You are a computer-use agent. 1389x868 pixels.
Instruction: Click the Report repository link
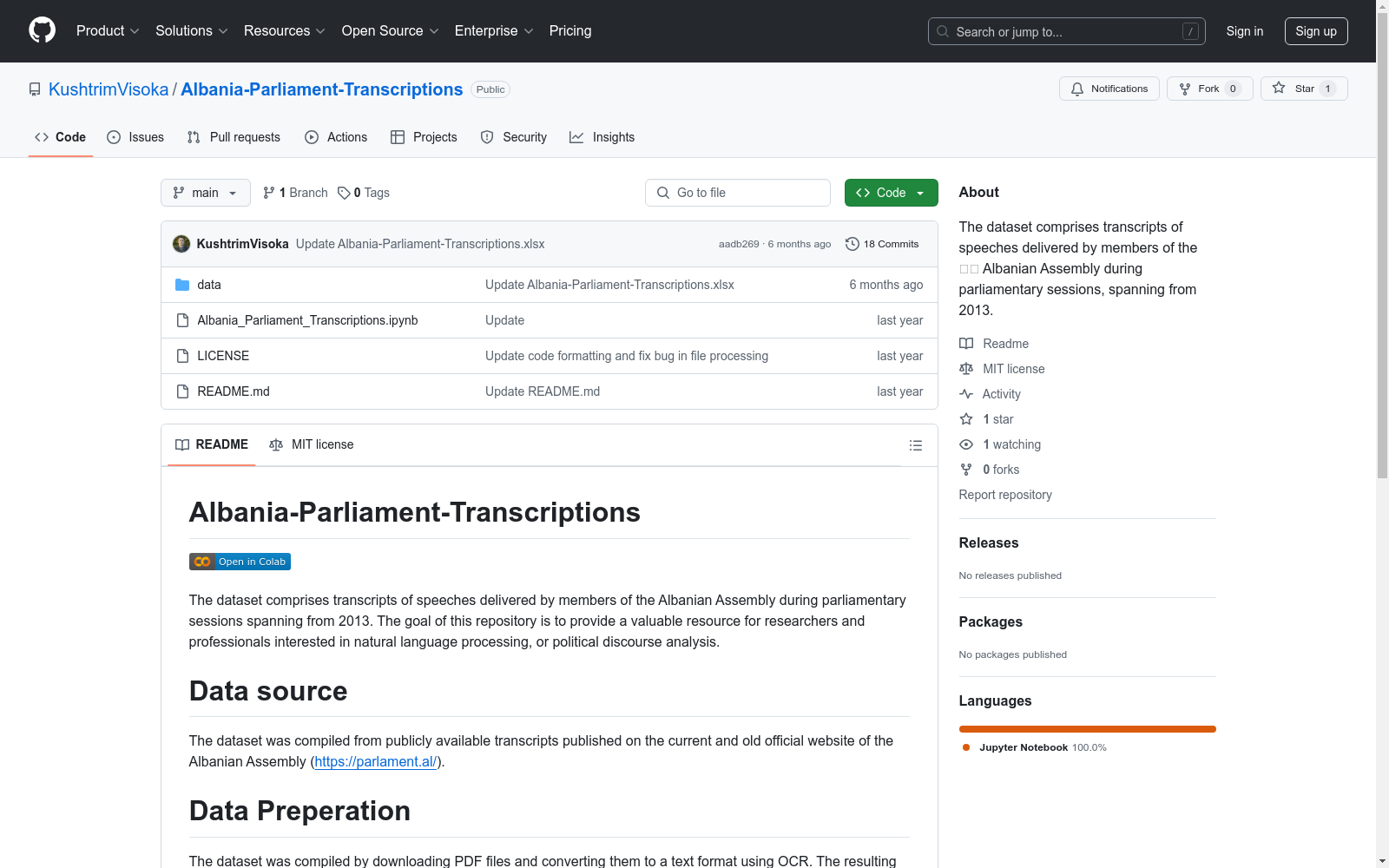click(1005, 495)
